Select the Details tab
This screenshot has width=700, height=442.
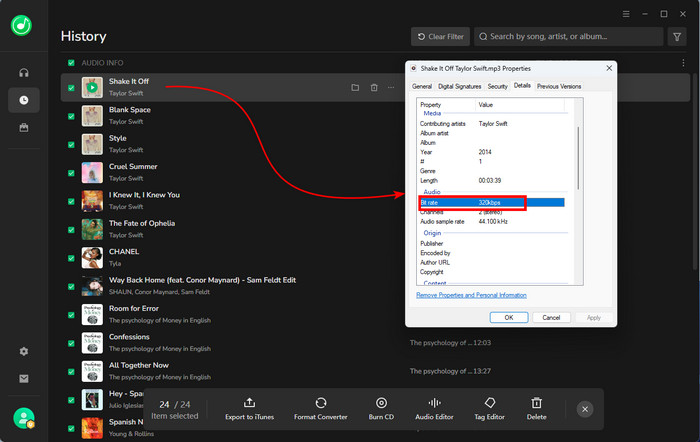(x=522, y=85)
